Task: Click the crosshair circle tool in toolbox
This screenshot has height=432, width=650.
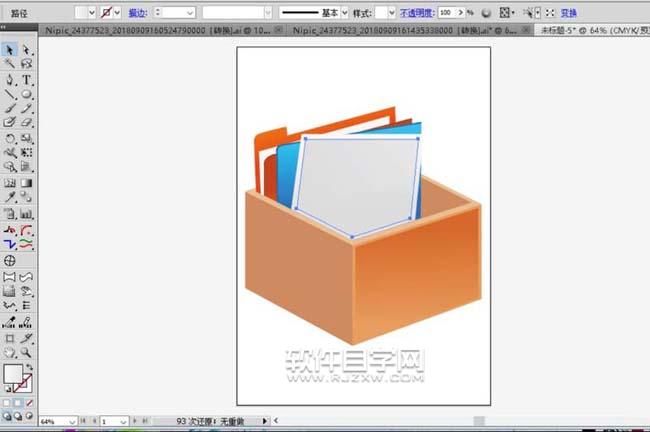Action: 9,261
